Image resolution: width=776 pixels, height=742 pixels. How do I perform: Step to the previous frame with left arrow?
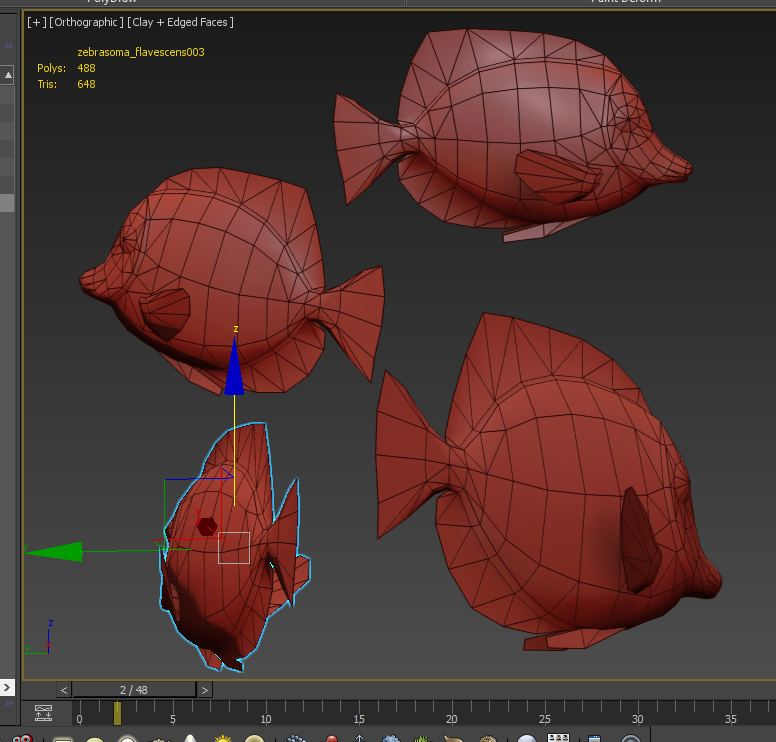64,690
